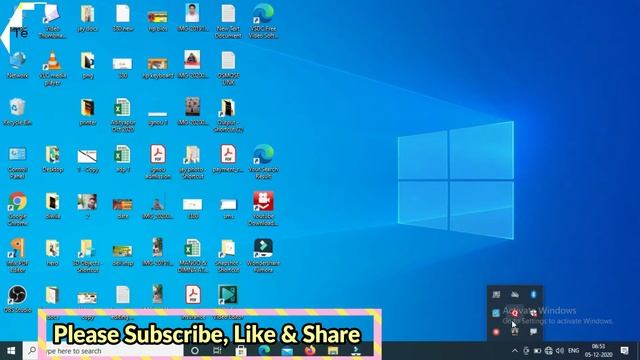Screen dimensions: 640x360
Task: Launch Firefox from the taskbar
Action: tap(310, 351)
